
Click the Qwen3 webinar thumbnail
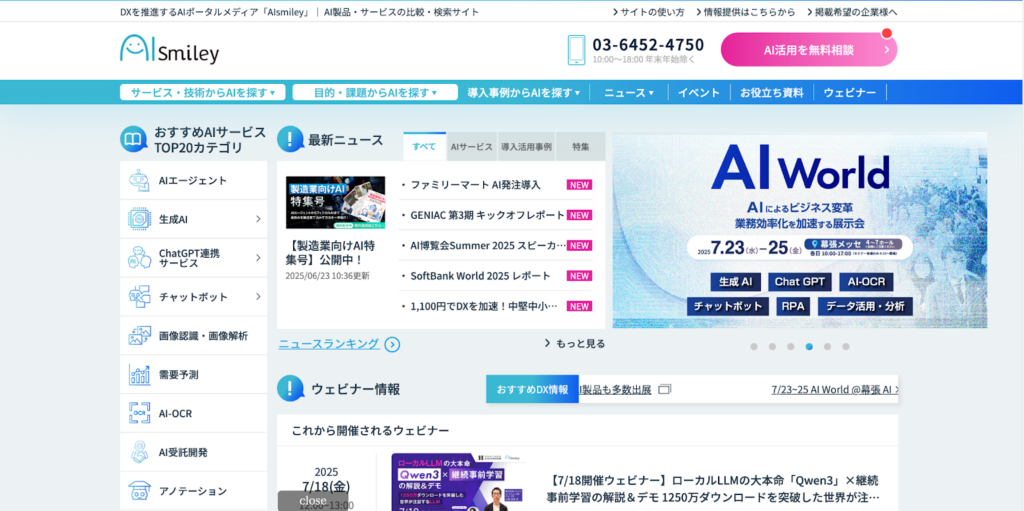click(x=458, y=482)
